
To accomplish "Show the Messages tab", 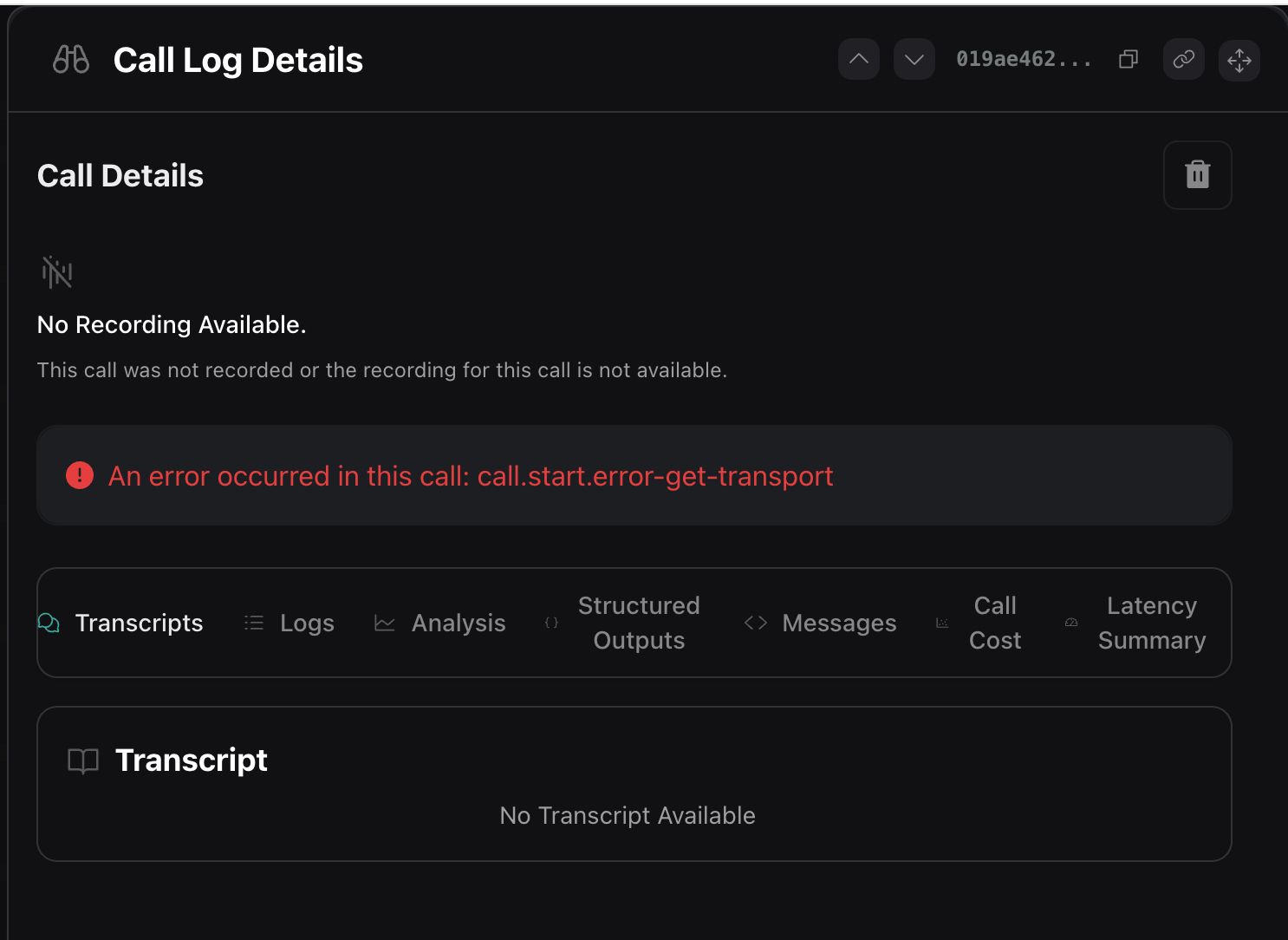I will (821, 623).
